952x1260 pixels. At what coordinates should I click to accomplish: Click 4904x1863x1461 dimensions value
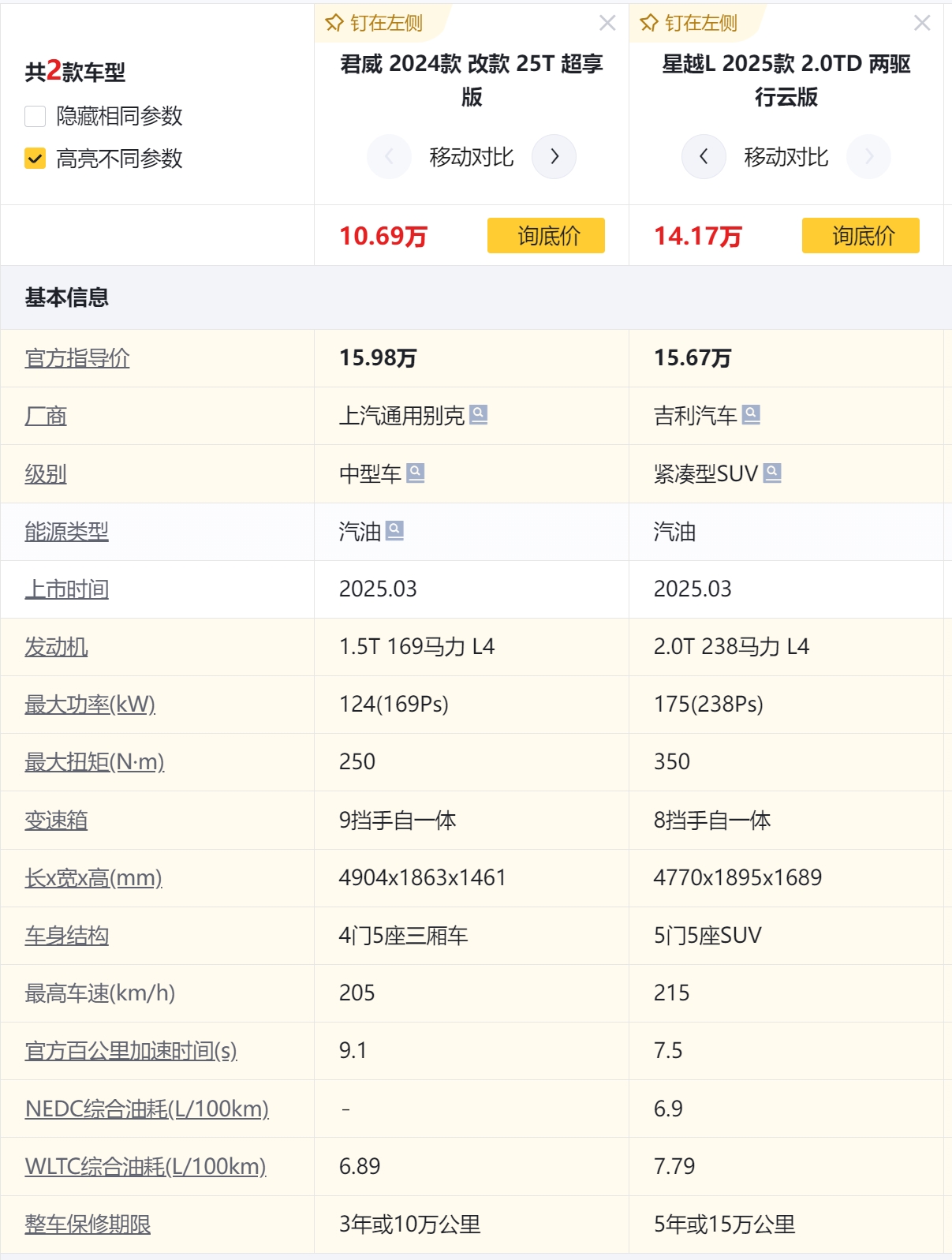point(422,878)
